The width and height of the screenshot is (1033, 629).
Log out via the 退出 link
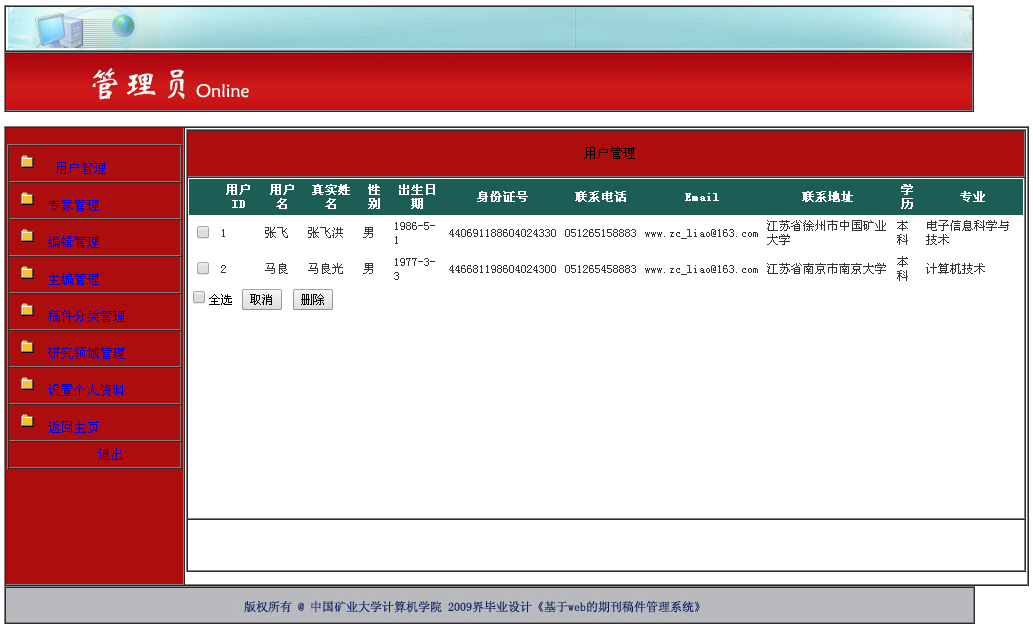click(x=110, y=454)
